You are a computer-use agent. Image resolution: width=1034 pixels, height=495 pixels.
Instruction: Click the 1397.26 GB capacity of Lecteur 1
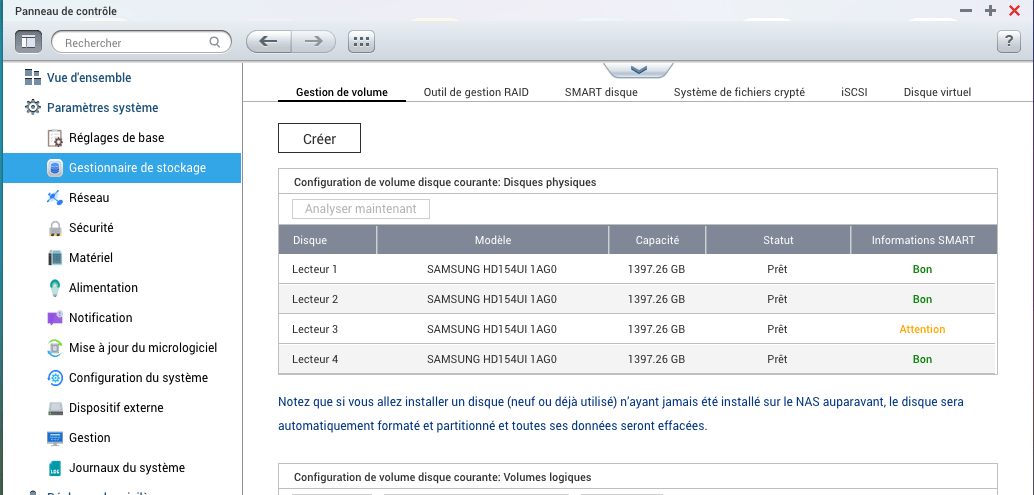(x=656, y=270)
